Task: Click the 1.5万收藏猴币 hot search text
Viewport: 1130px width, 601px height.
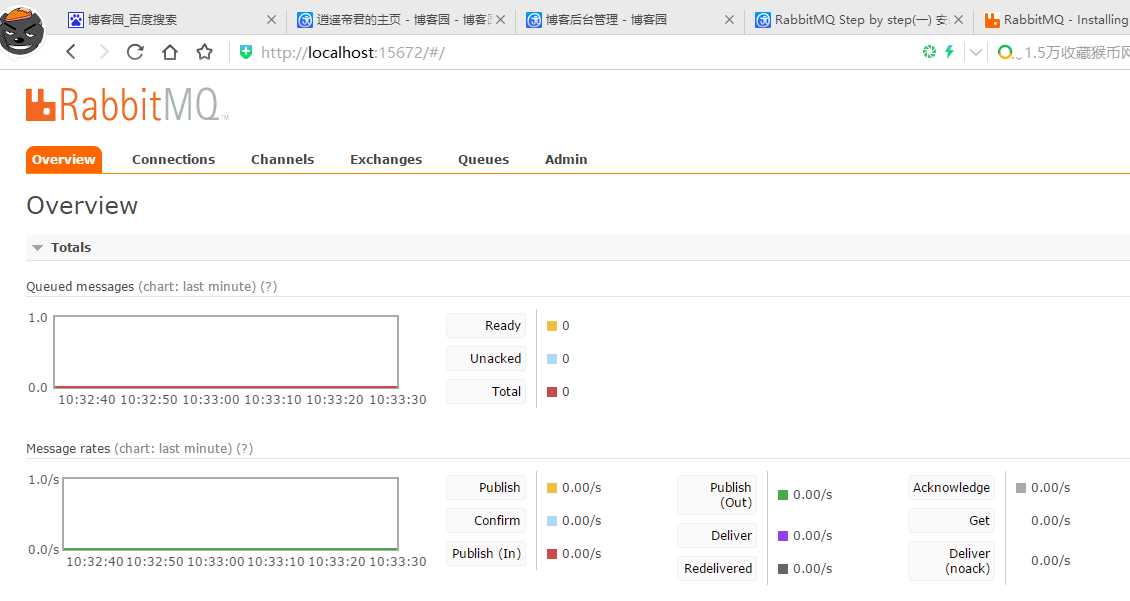Action: 1077,52
